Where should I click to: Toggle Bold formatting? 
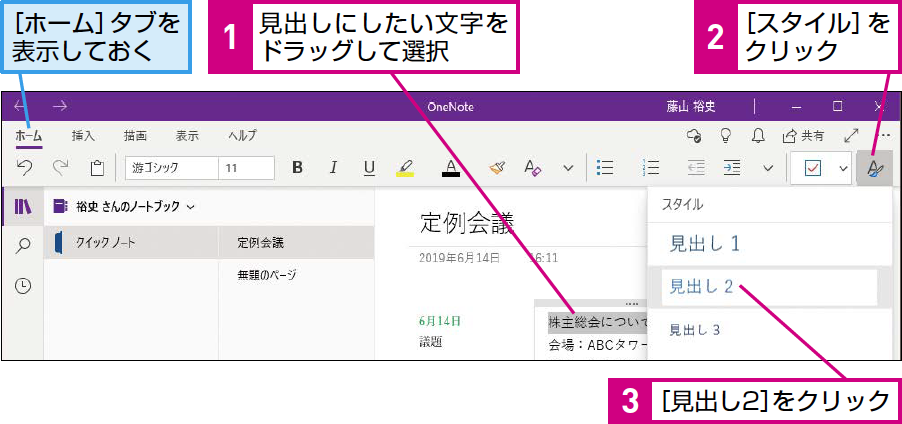(297, 167)
